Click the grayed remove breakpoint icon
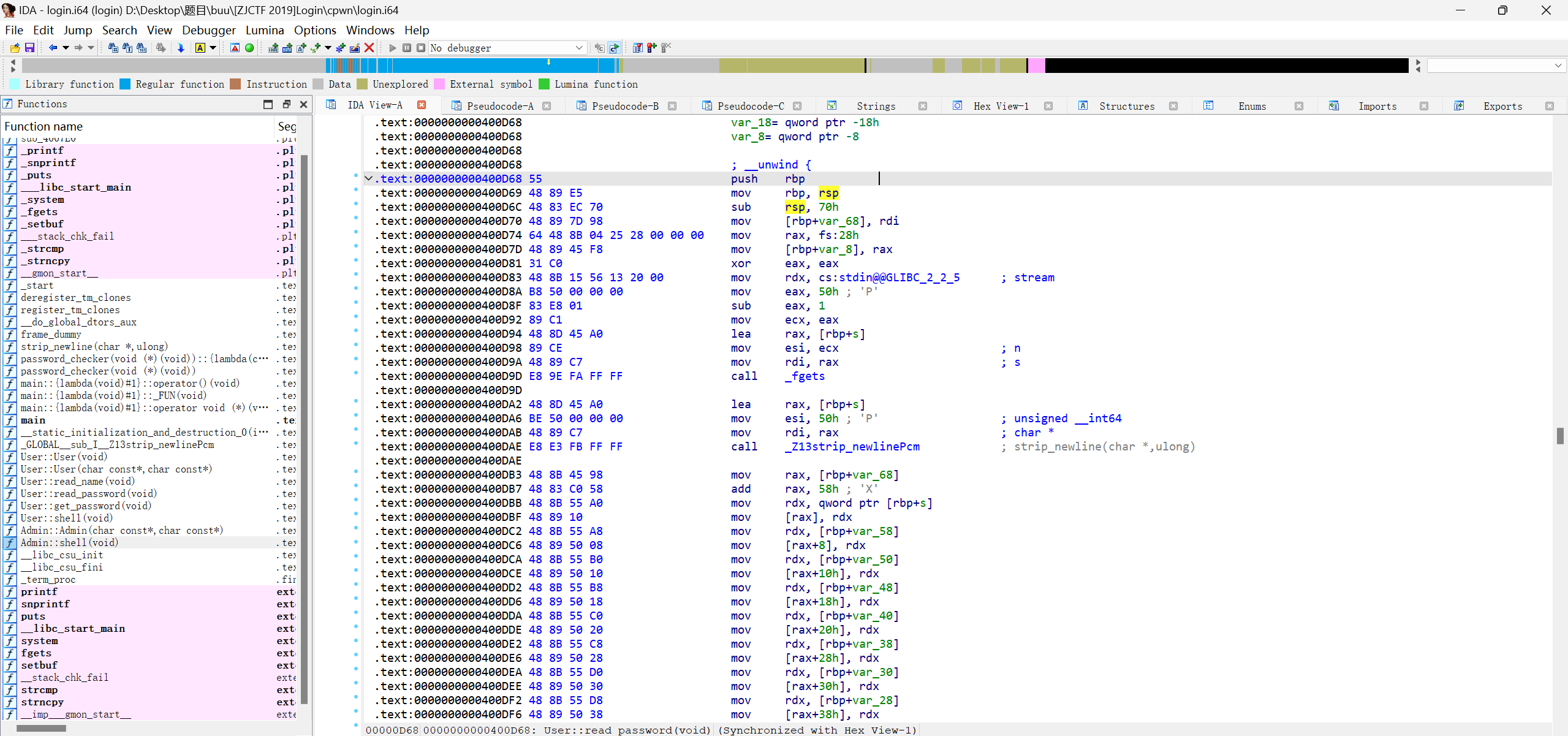 point(666,48)
